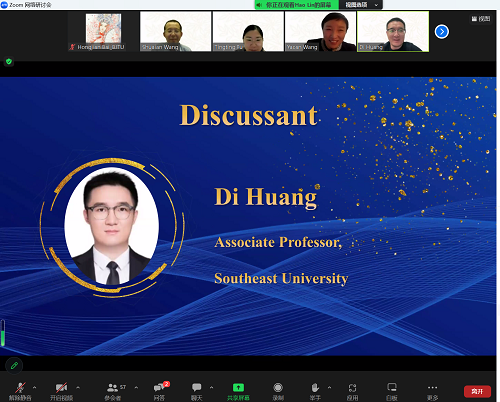Click the green Share Screen button (共享屏幕)
Screen dimensions: 500x402
[x=238, y=391]
